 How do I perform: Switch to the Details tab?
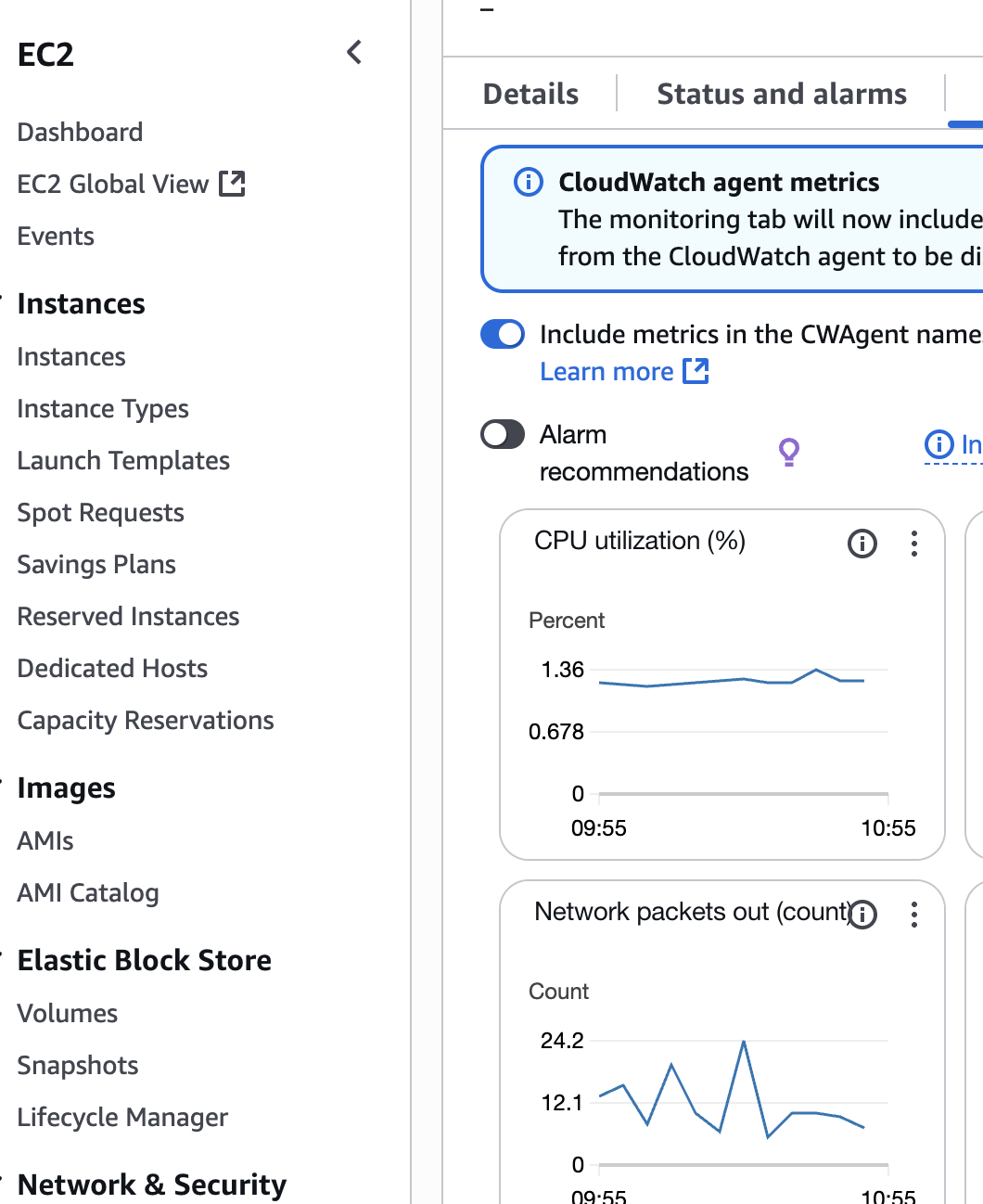(x=530, y=94)
